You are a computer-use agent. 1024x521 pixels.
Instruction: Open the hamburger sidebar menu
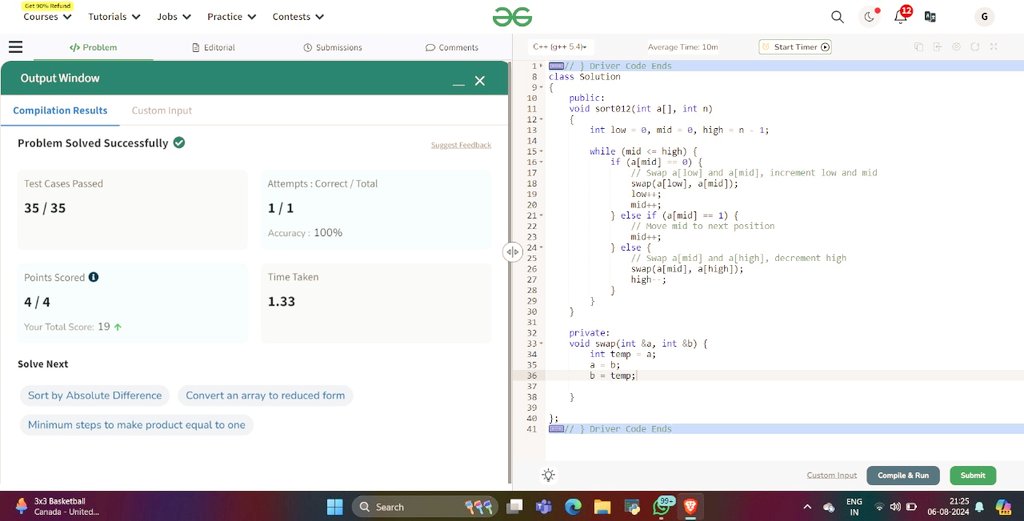(x=16, y=47)
